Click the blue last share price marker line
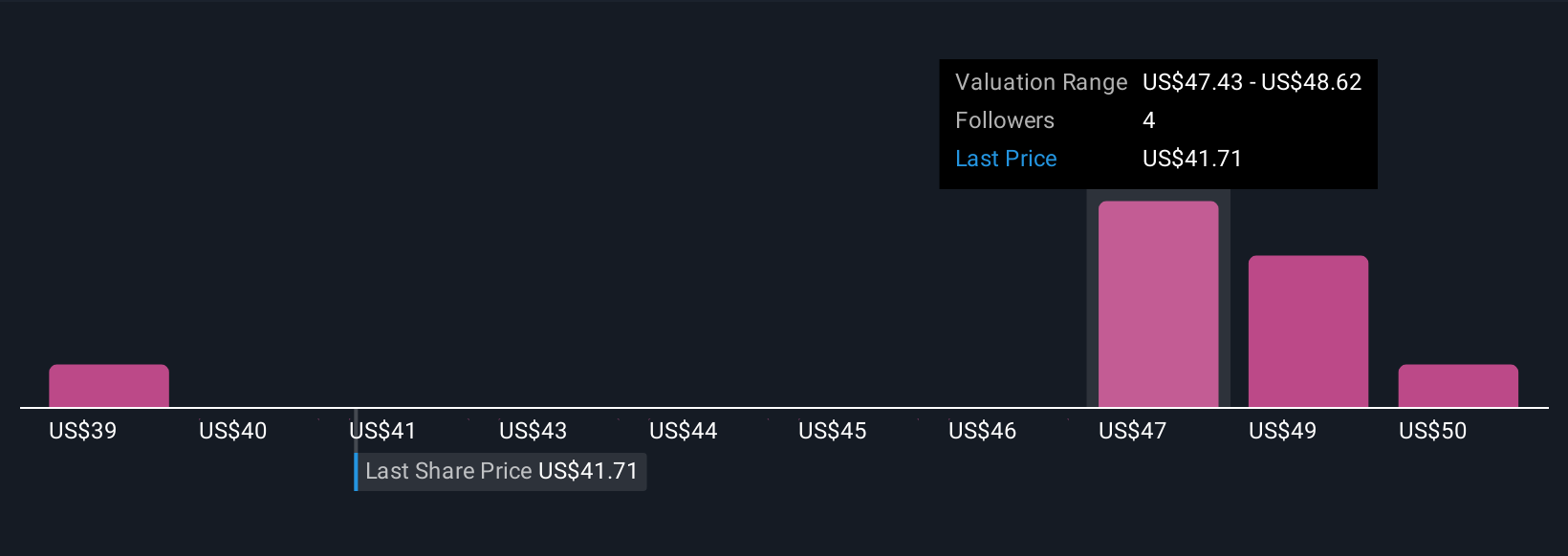The image size is (1568, 556). point(356,472)
